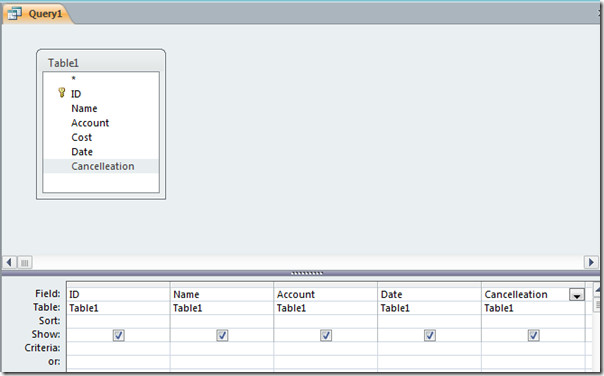Click Criteria cell for the Cancelleation column
This screenshot has height=376, width=604.
534,348
